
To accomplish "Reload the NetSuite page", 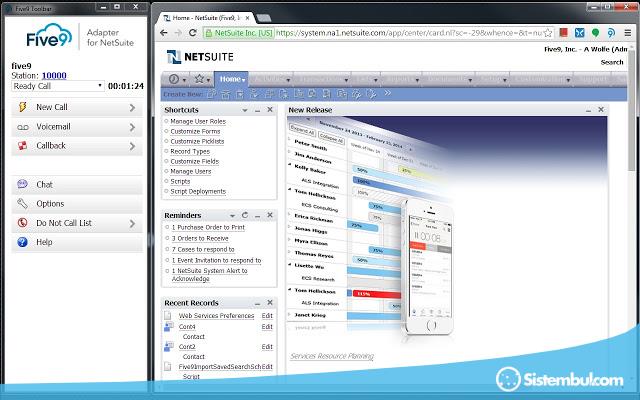I will click(193, 33).
